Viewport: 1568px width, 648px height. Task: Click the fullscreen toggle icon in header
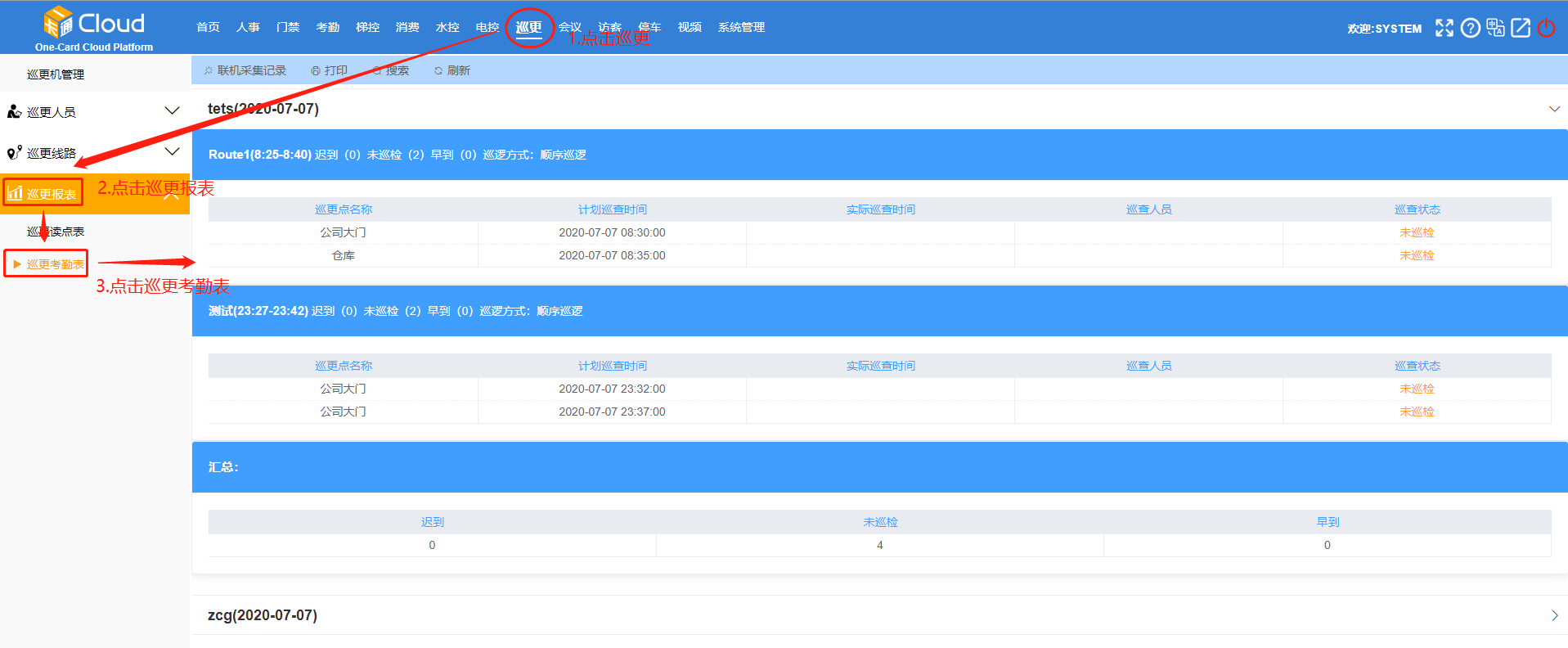[1444, 28]
